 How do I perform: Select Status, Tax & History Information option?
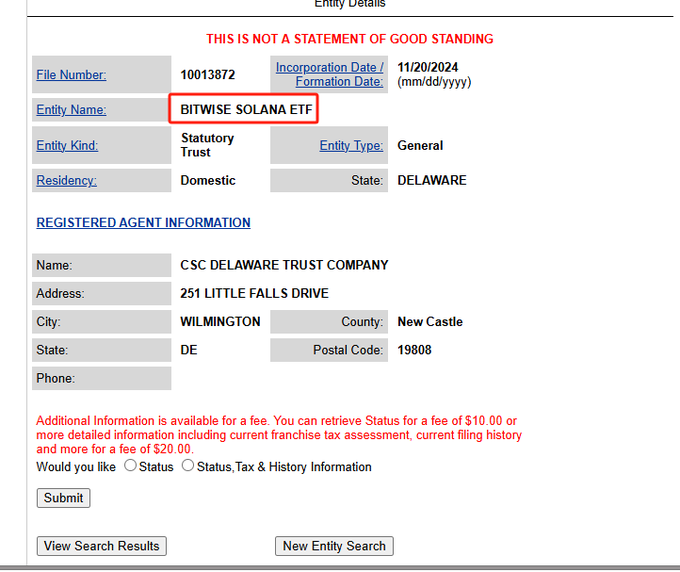(188, 465)
